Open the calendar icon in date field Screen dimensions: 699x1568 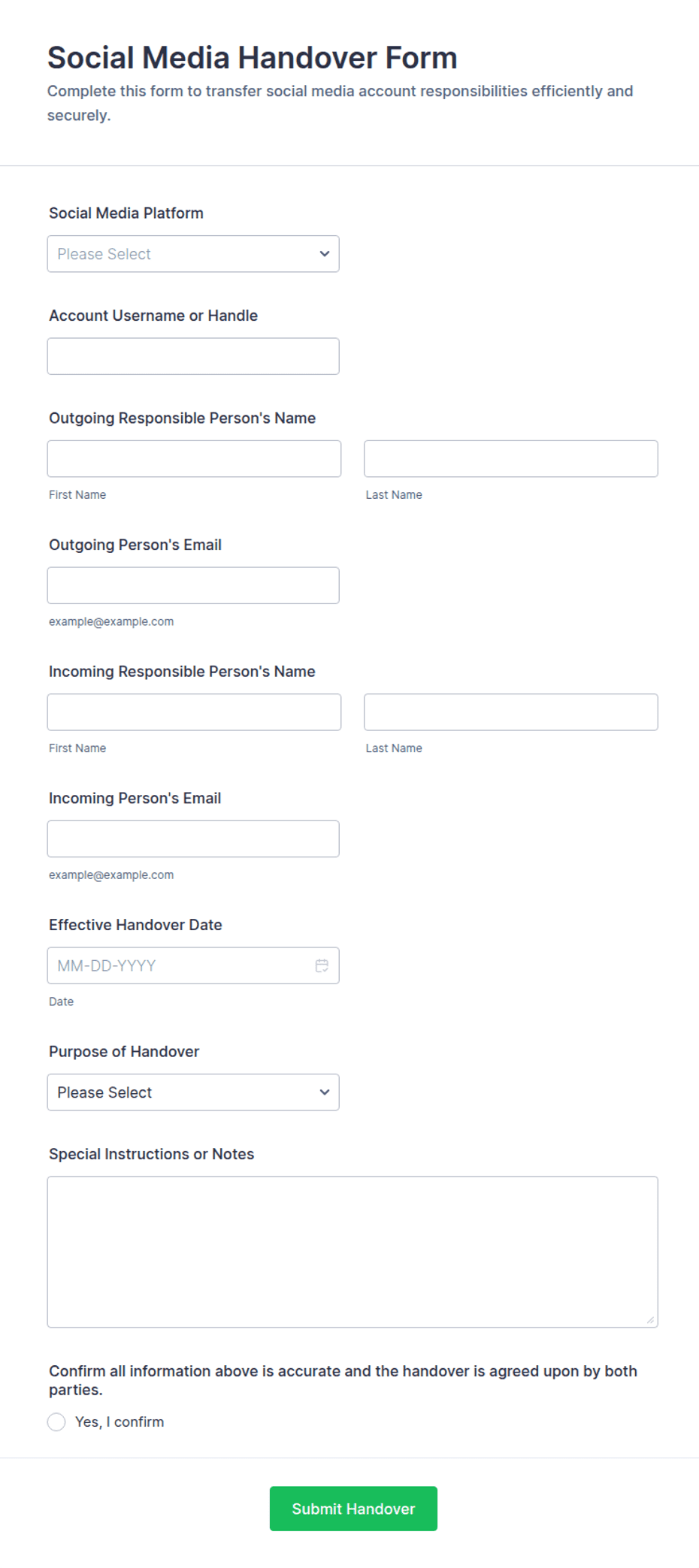[x=322, y=965]
